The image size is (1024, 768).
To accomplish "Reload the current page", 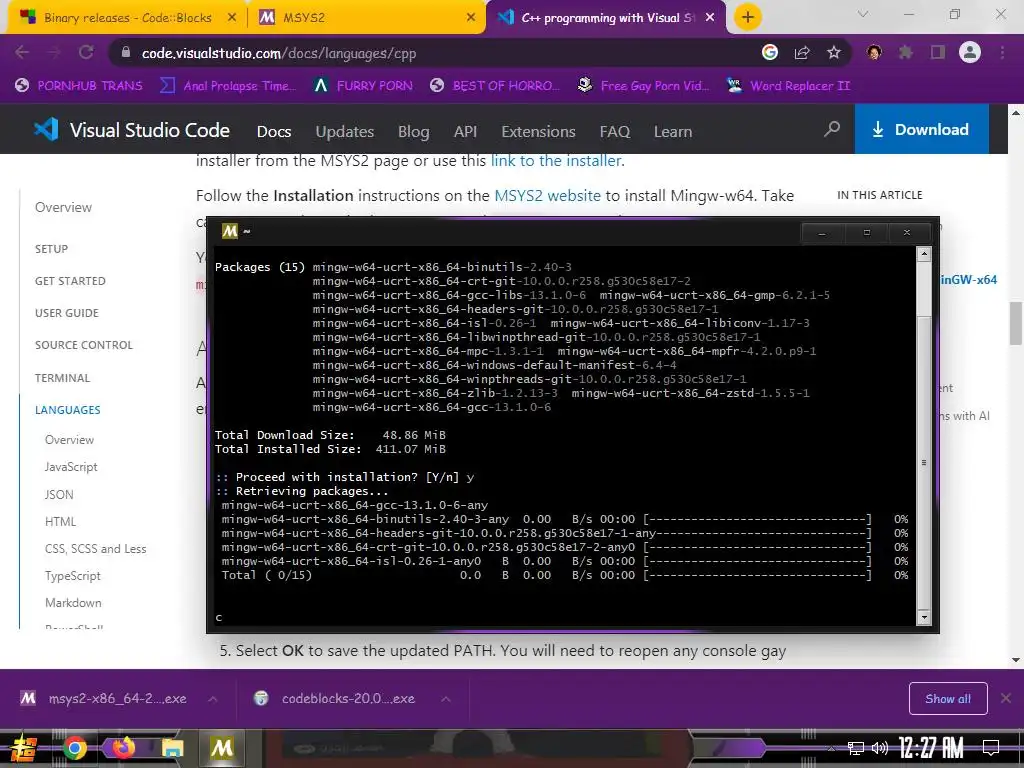I will pyautogui.click(x=86, y=52).
